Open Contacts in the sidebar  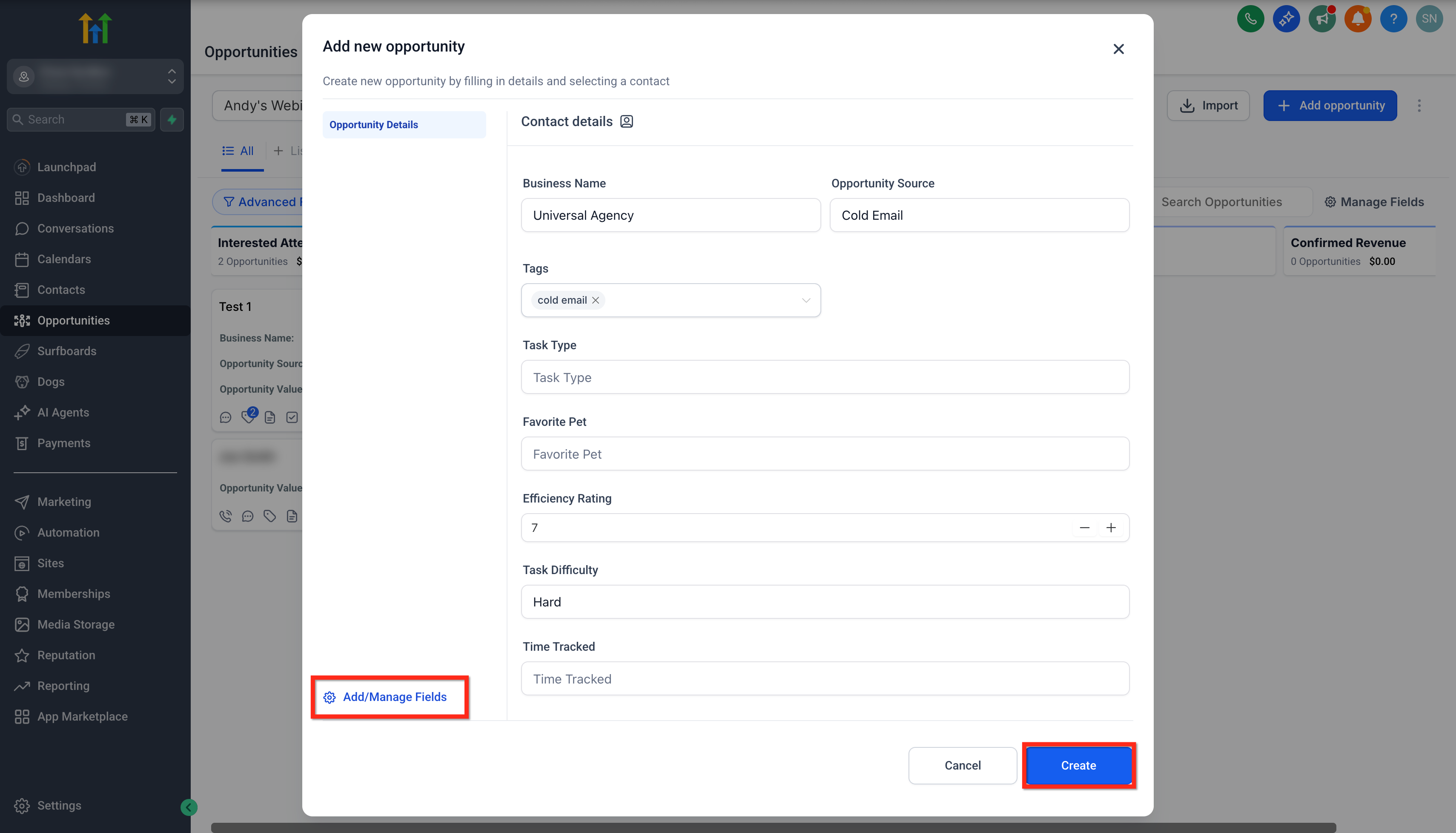point(60,290)
